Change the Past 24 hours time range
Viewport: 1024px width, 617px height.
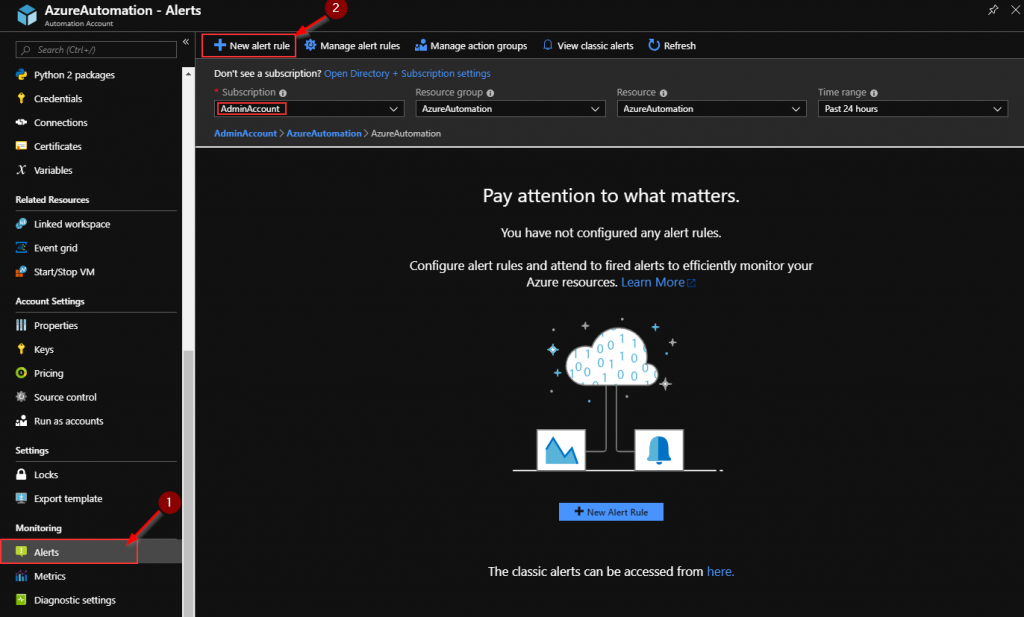coord(912,108)
